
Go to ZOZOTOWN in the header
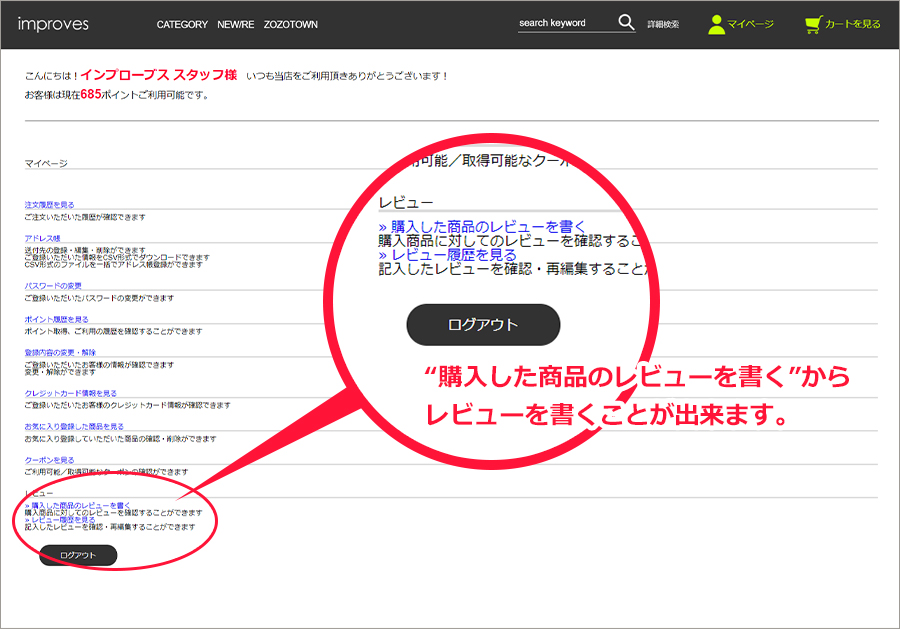pos(291,24)
